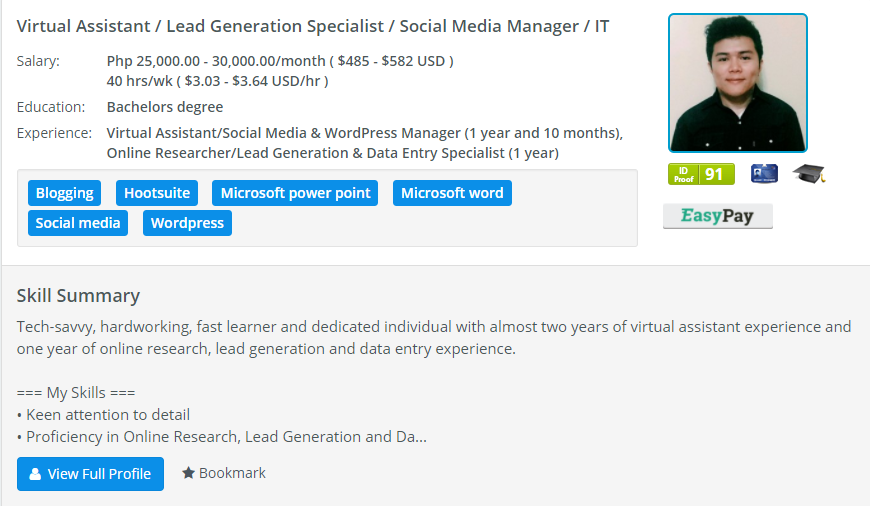The height and width of the screenshot is (506, 870).
Task: Choose the Microsoft word skill tag
Action: 452,193
